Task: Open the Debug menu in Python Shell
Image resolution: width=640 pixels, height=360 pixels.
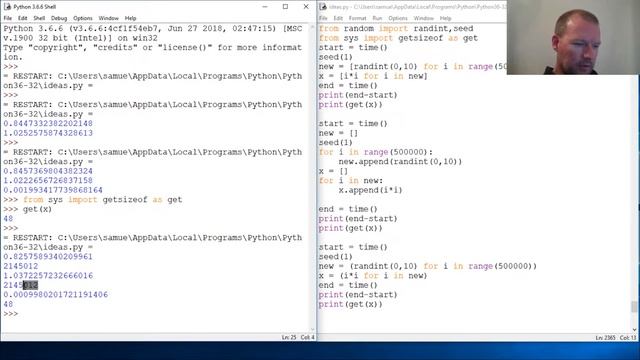Action: [x=59, y=18]
